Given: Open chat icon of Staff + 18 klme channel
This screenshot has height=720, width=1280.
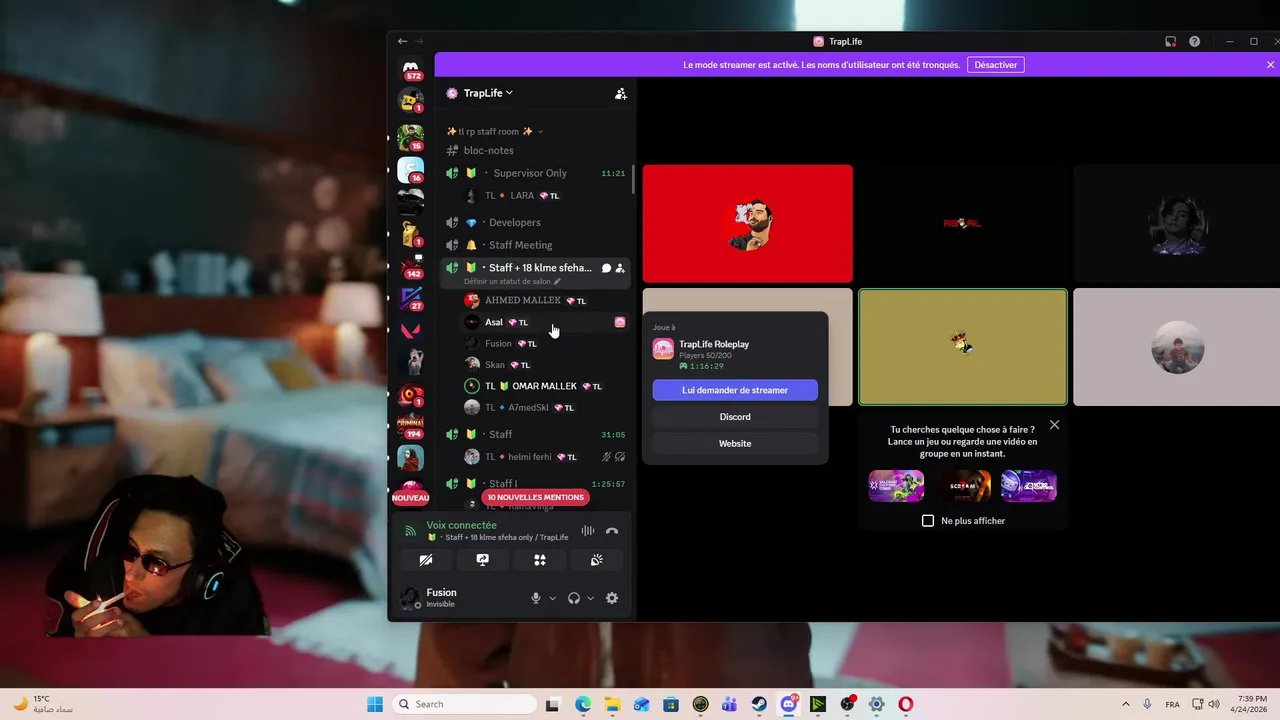Looking at the screenshot, I should [x=606, y=268].
